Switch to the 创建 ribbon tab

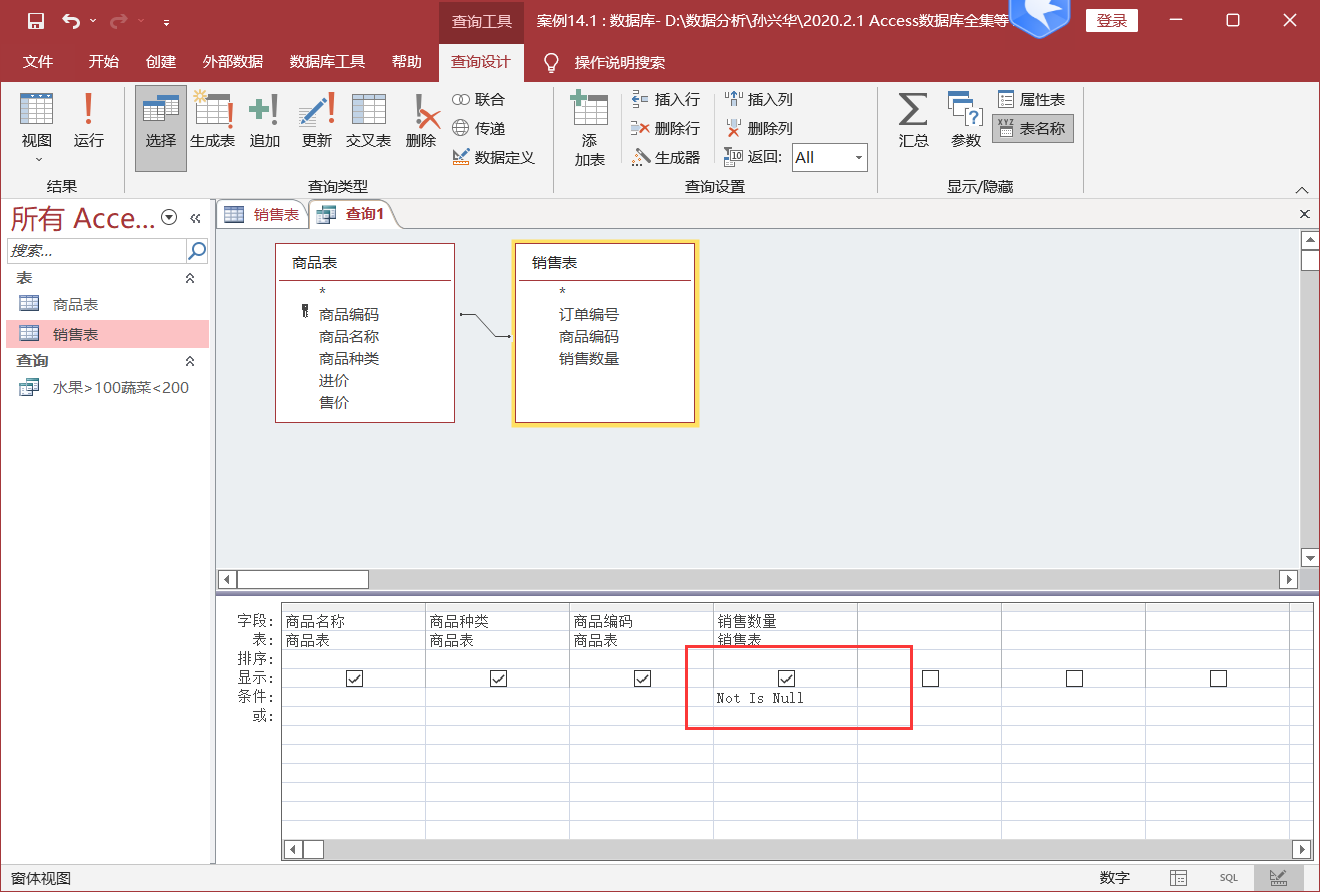click(161, 62)
